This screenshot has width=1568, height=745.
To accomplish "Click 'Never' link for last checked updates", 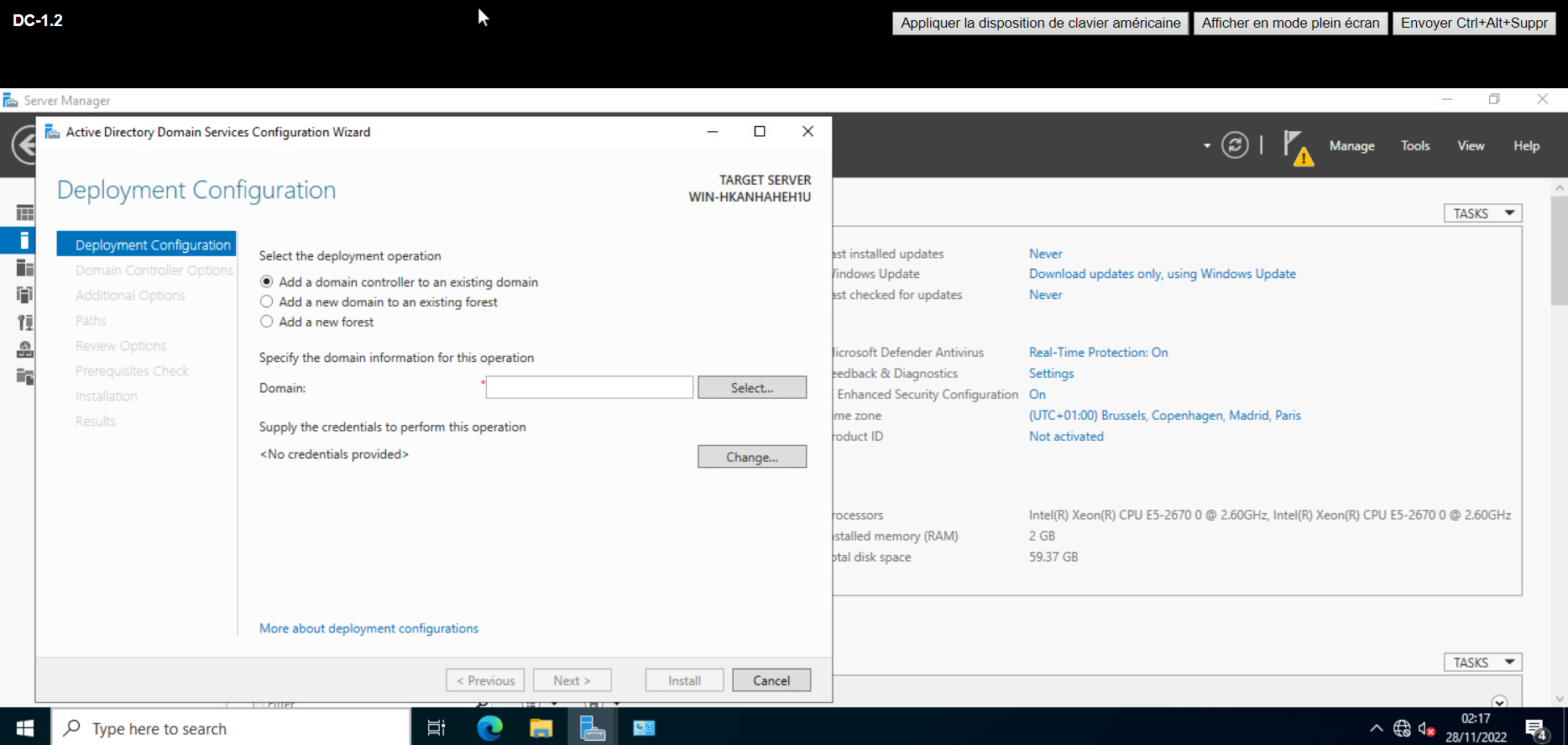I will [x=1045, y=295].
